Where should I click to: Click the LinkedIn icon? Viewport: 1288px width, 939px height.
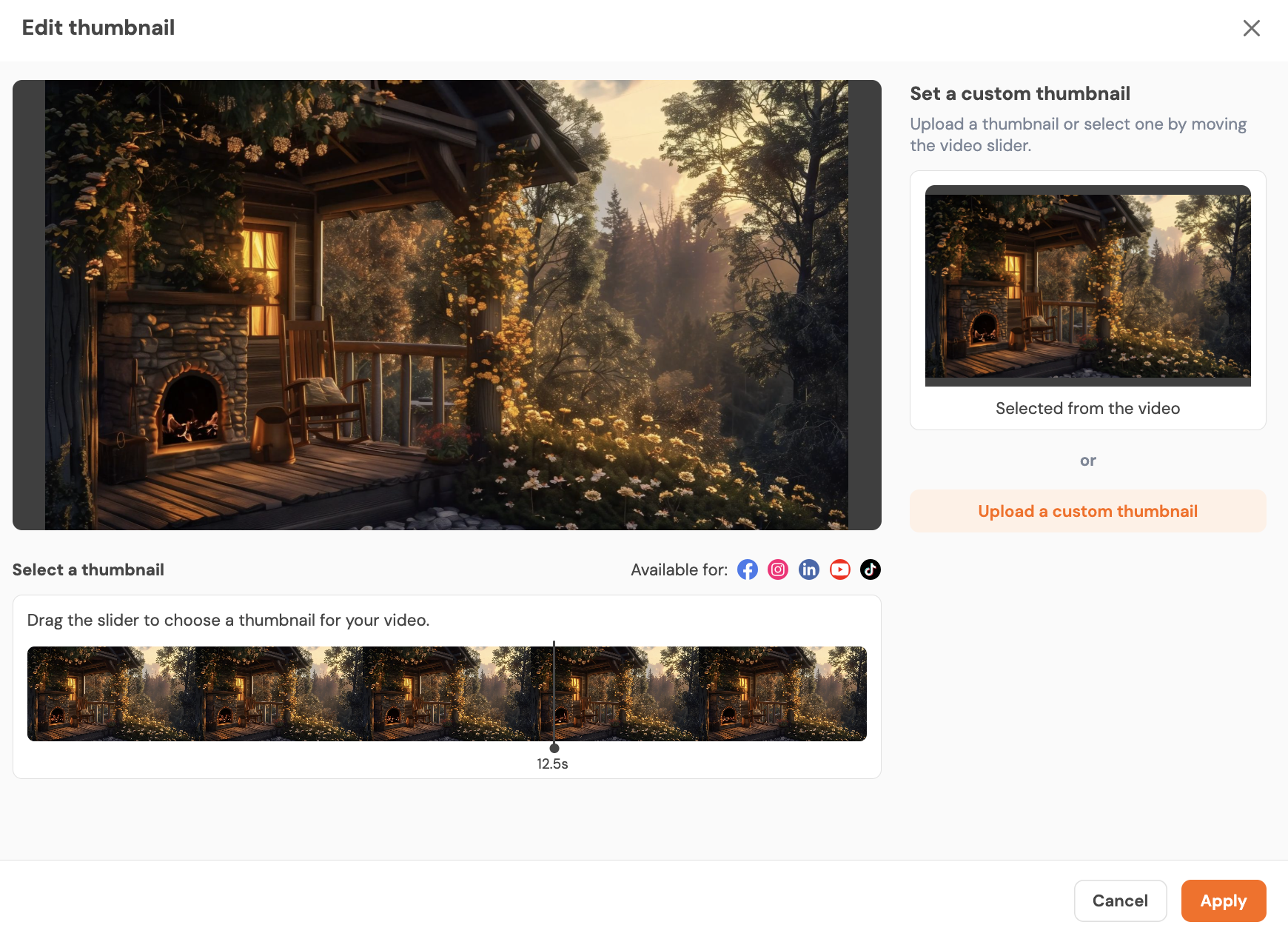[x=809, y=569]
